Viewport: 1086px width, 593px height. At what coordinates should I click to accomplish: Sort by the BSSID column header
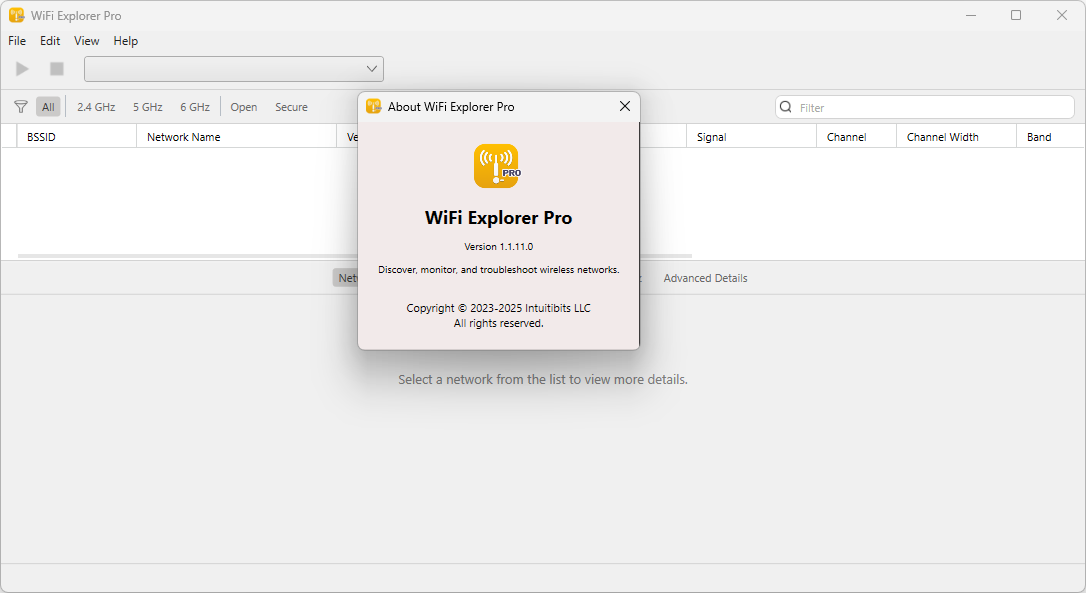click(76, 136)
